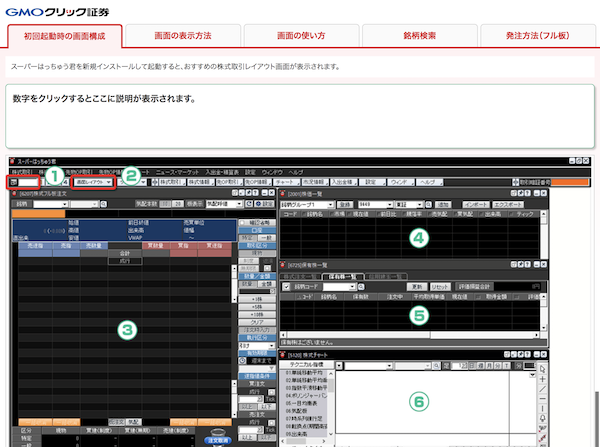Click the エクスポート button

508,205
